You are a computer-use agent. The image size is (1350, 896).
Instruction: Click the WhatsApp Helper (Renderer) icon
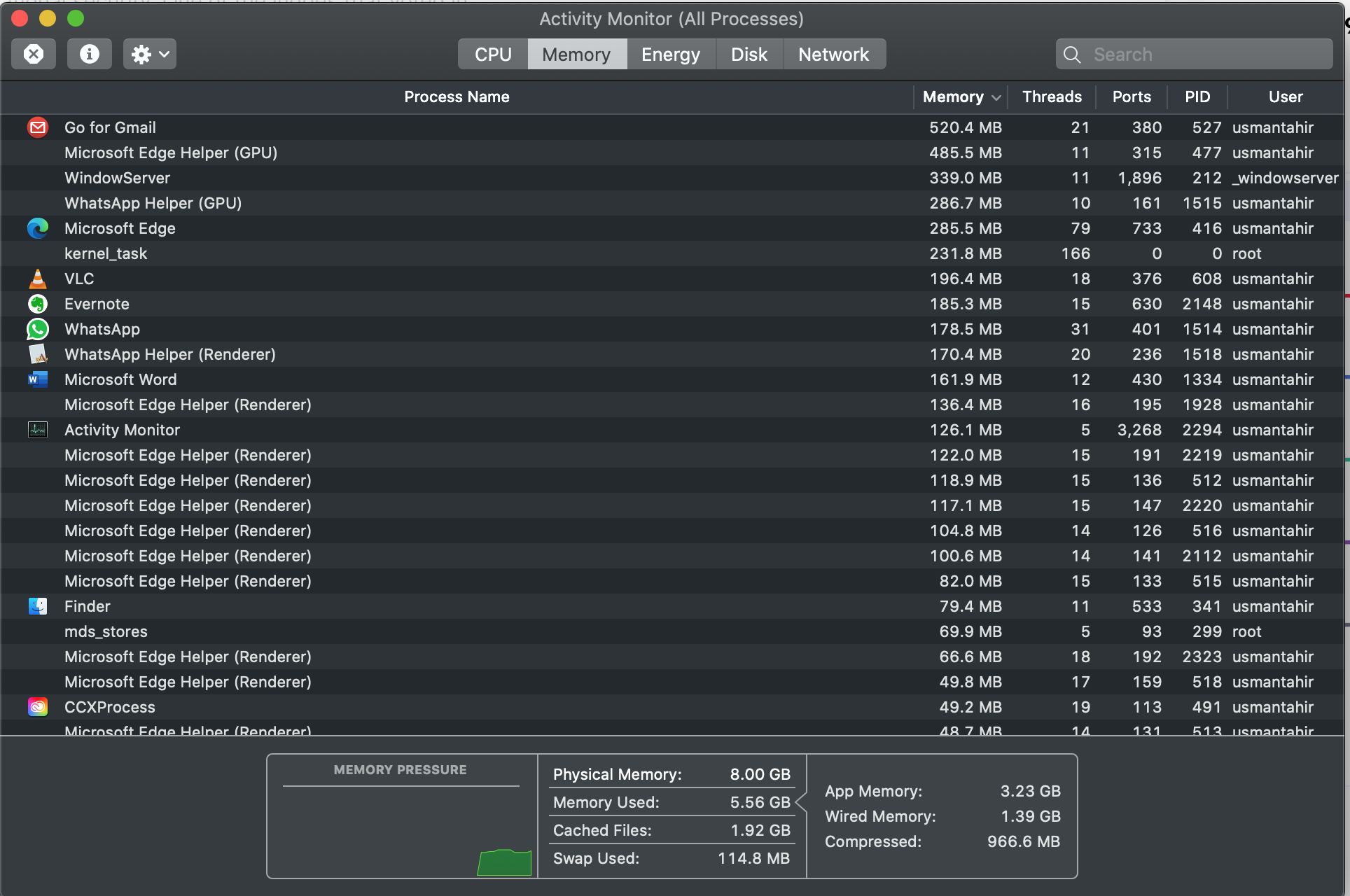click(38, 354)
